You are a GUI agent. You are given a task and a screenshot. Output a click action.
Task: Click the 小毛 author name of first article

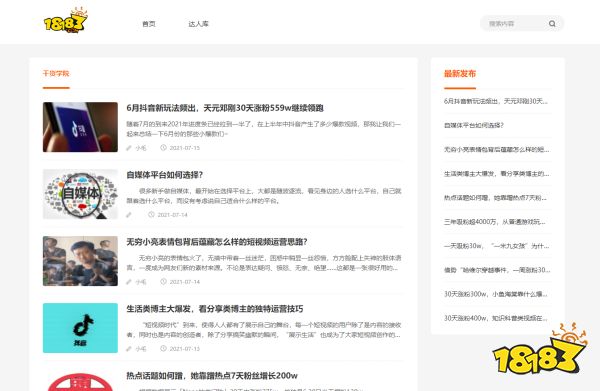141,148
